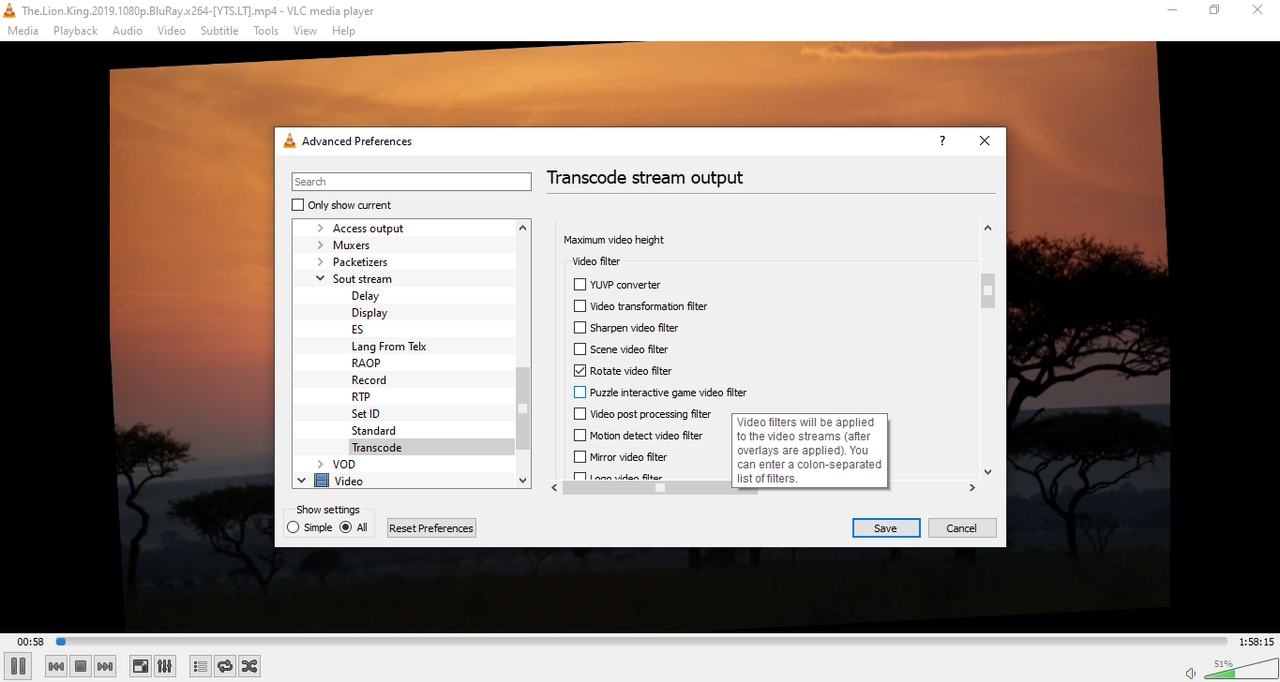Check Only show current option

point(298,205)
